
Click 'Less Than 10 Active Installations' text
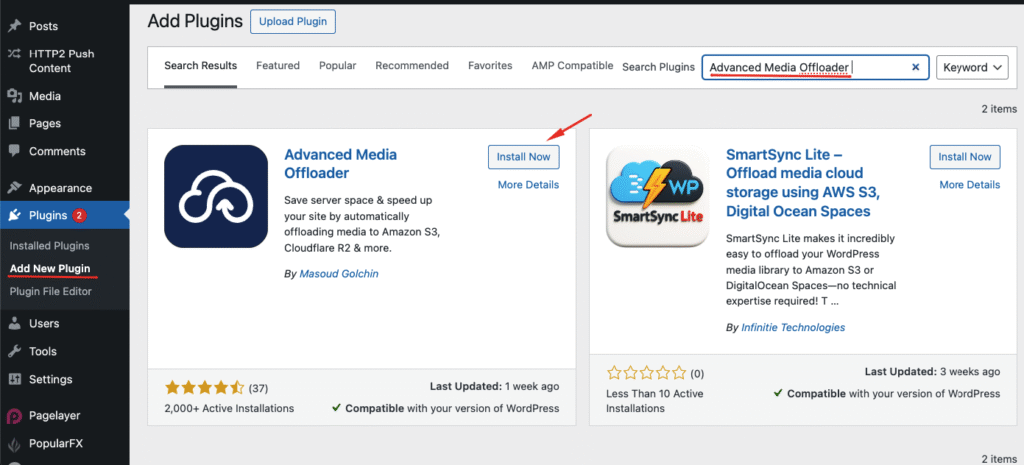click(x=654, y=401)
